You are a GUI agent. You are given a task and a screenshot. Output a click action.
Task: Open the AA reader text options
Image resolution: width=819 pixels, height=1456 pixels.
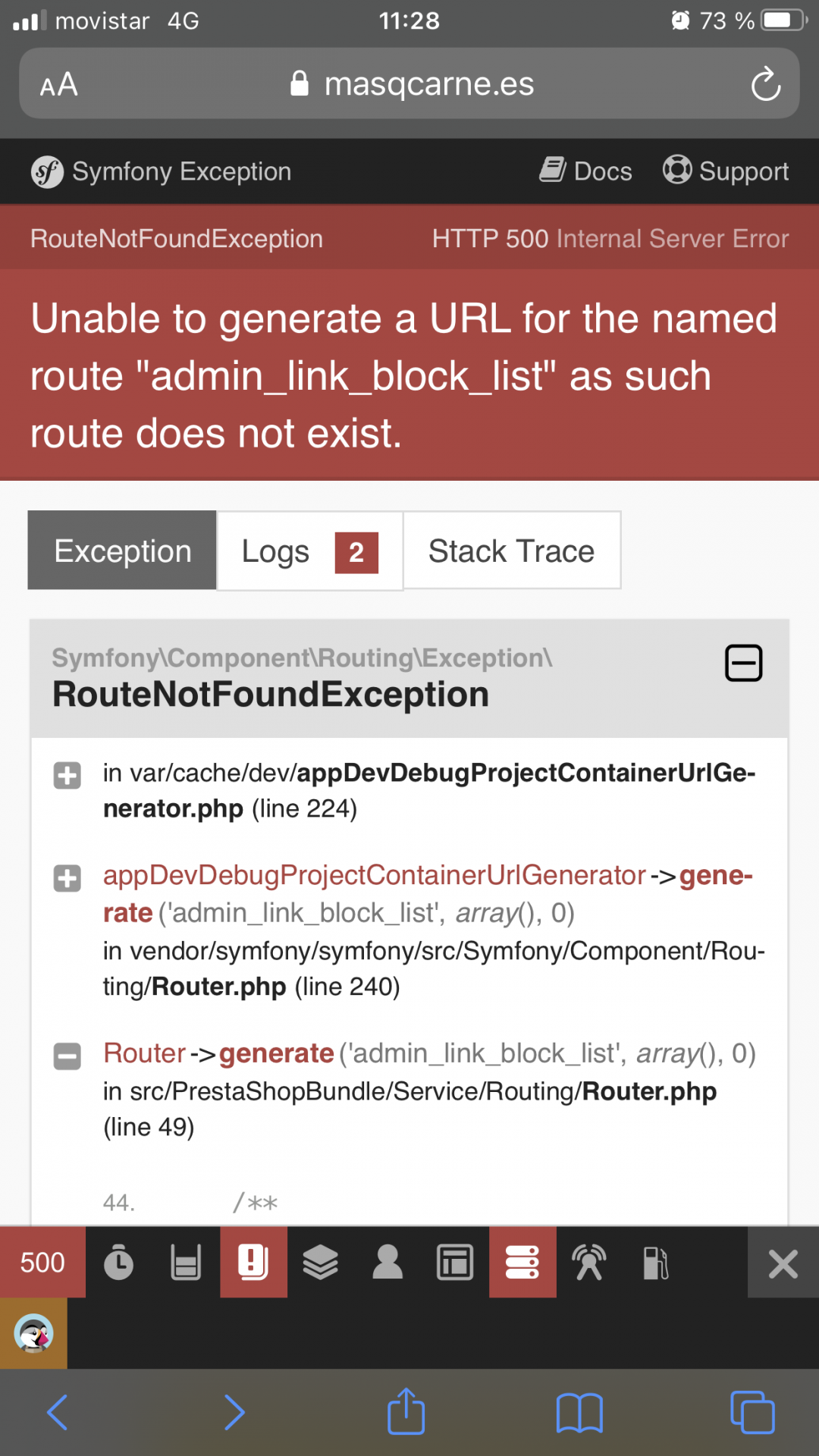click(x=59, y=84)
